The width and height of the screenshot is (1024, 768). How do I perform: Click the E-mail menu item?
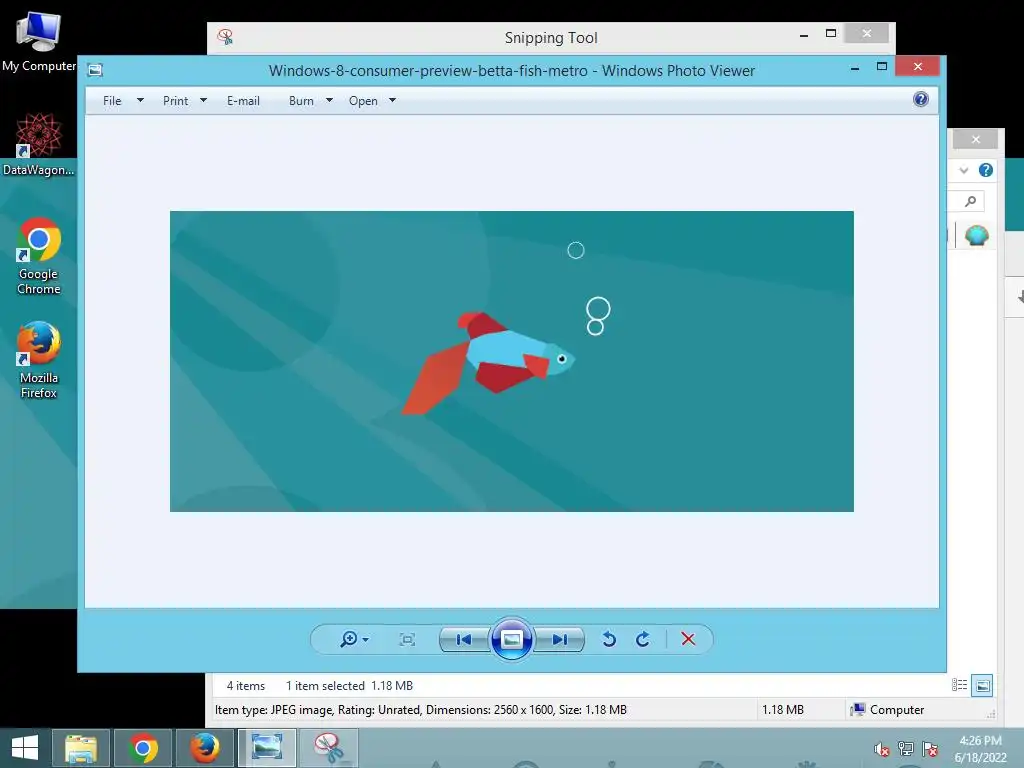pos(243,101)
